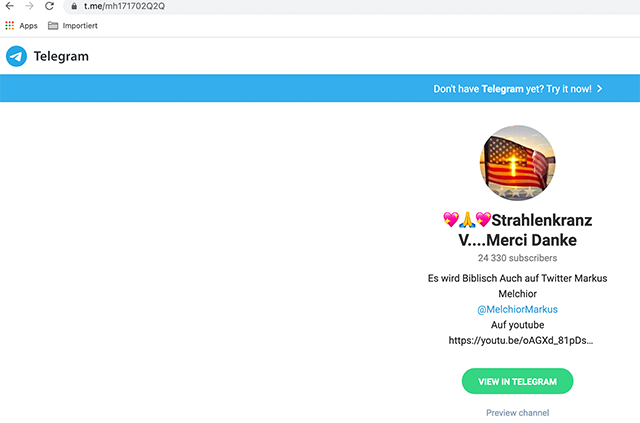Image resolution: width=640 pixels, height=423 pixels.
Task: Open the channel's American flag profile picture
Action: [x=518, y=163]
